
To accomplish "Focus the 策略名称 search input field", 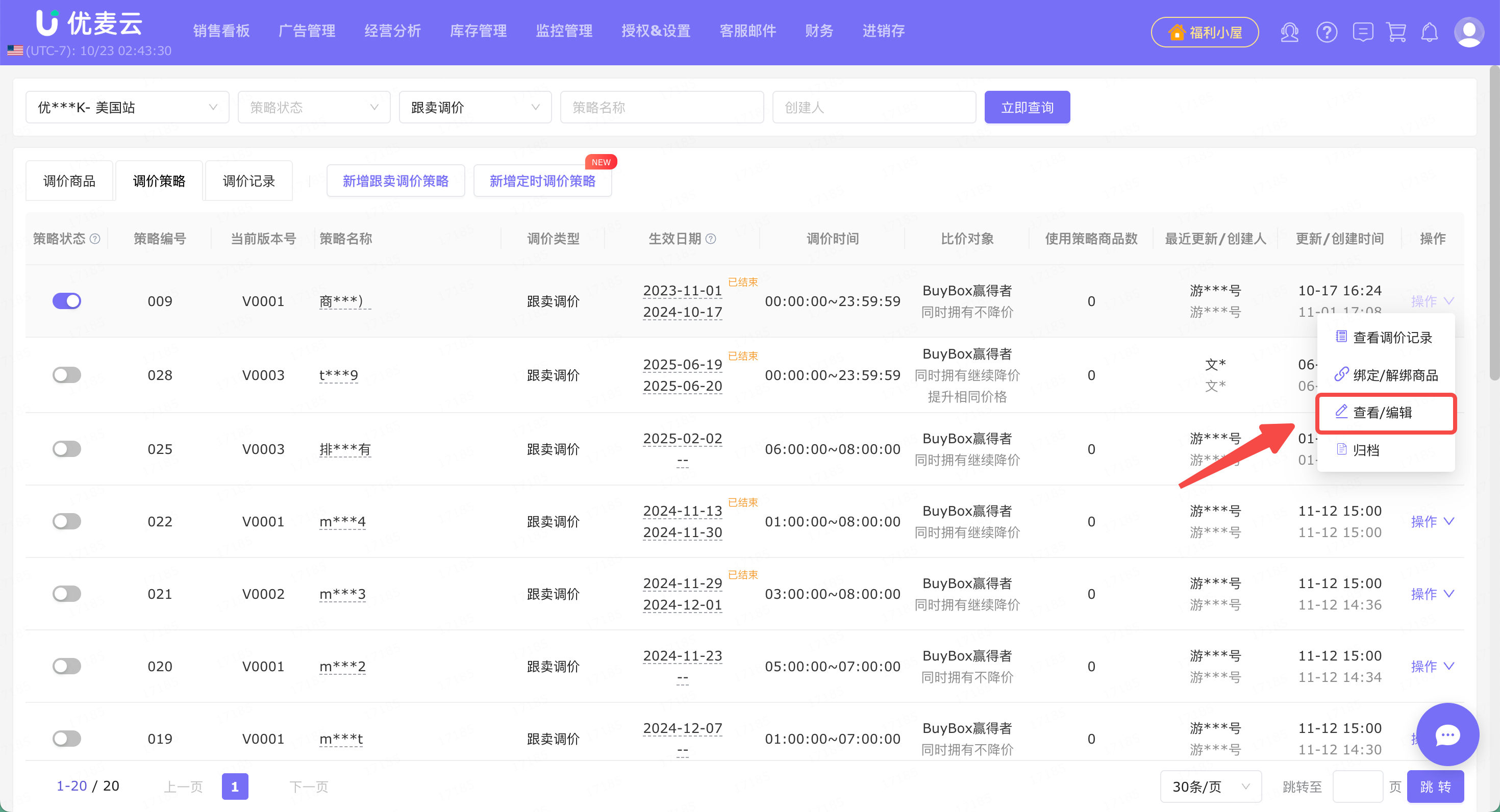I will point(662,107).
